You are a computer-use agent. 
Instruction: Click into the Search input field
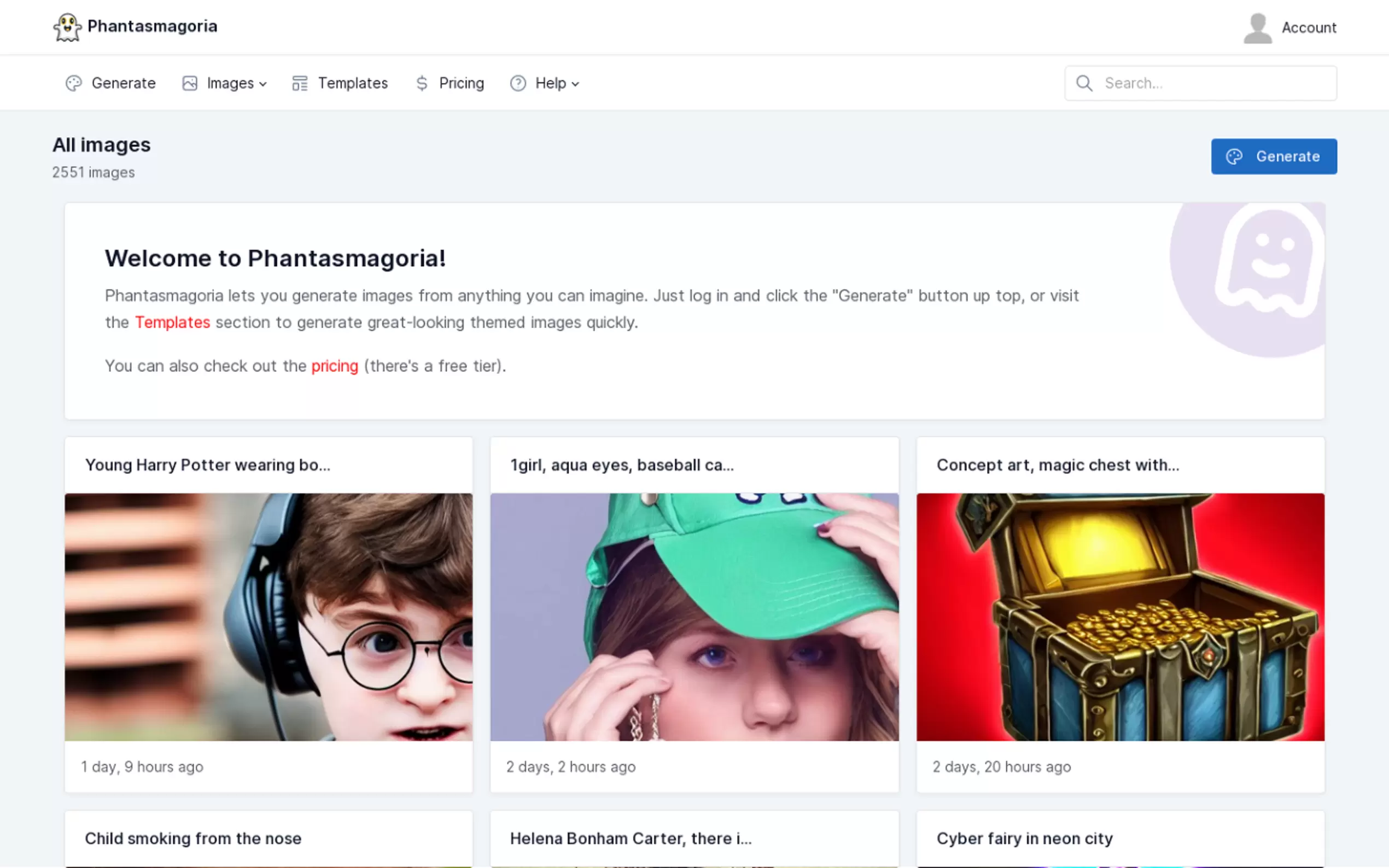[1212, 83]
